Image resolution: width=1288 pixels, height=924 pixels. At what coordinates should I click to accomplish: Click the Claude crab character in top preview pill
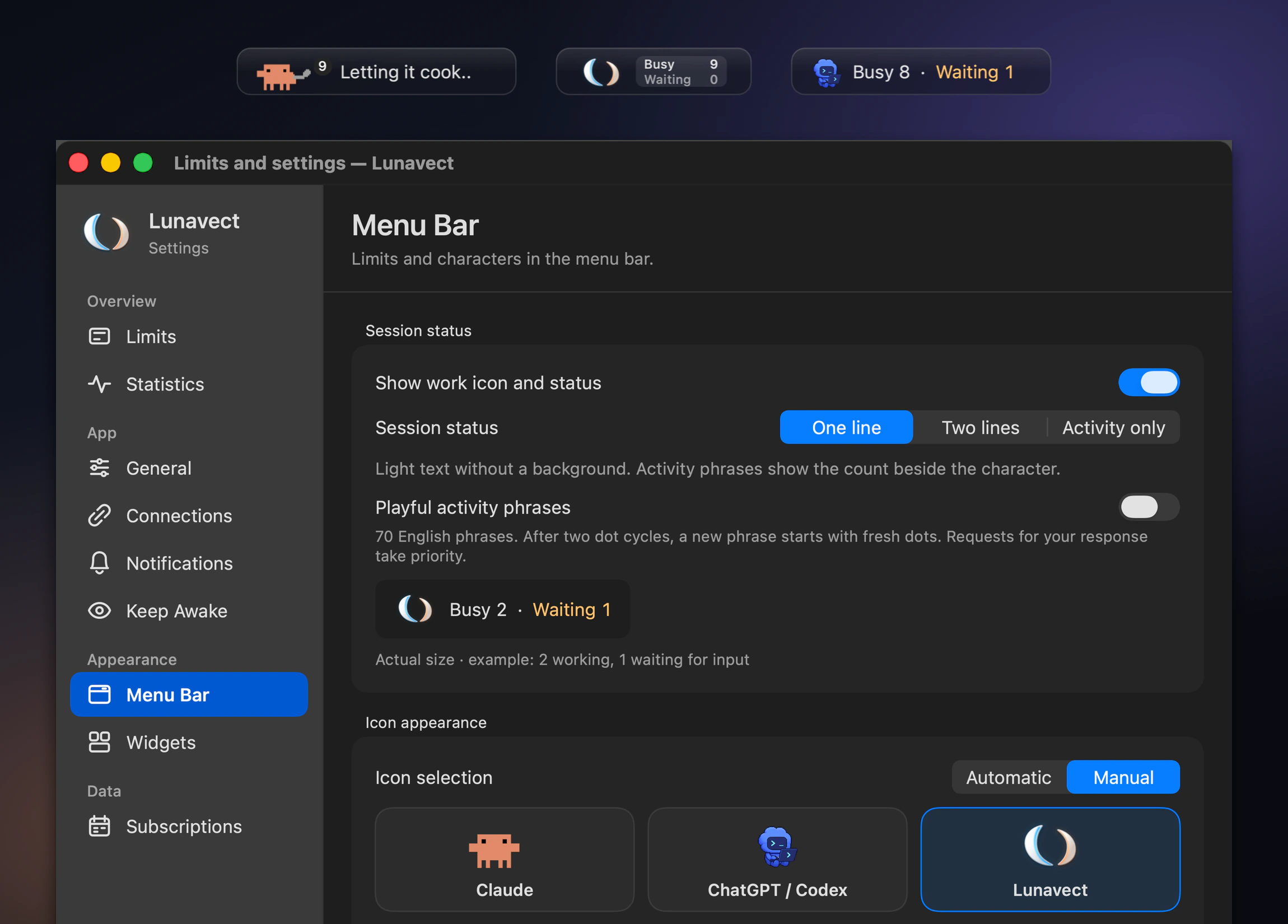[x=283, y=76]
